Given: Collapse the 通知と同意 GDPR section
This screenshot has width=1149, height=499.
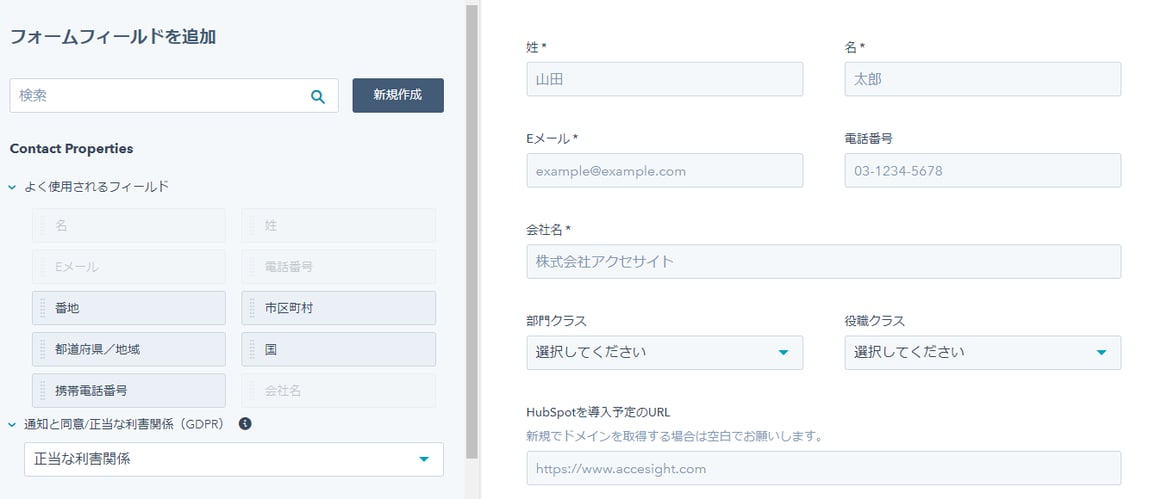Looking at the screenshot, I should point(13,425).
